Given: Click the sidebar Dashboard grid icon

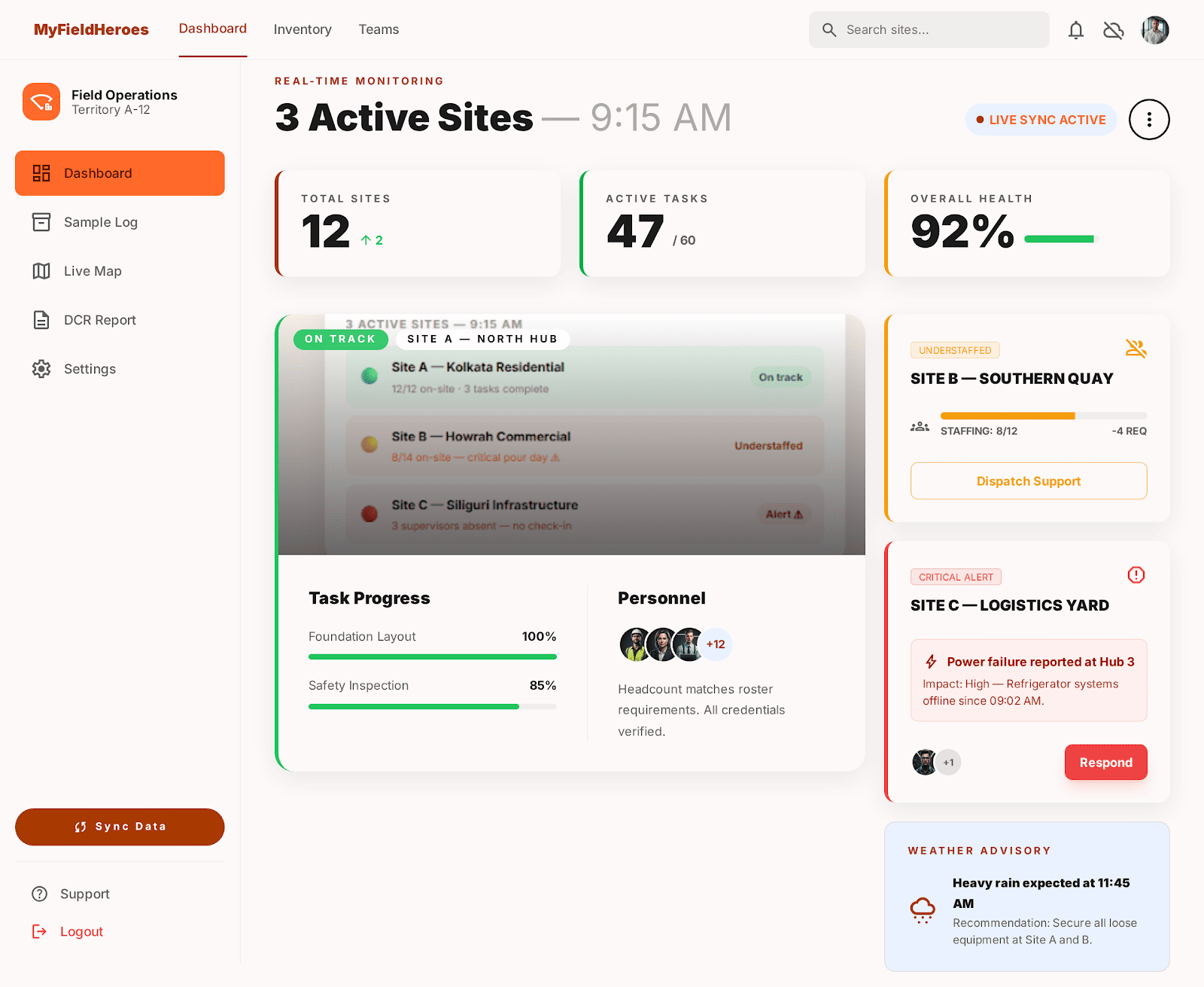Looking at the screenshot, I should click(x=41, y=173).
